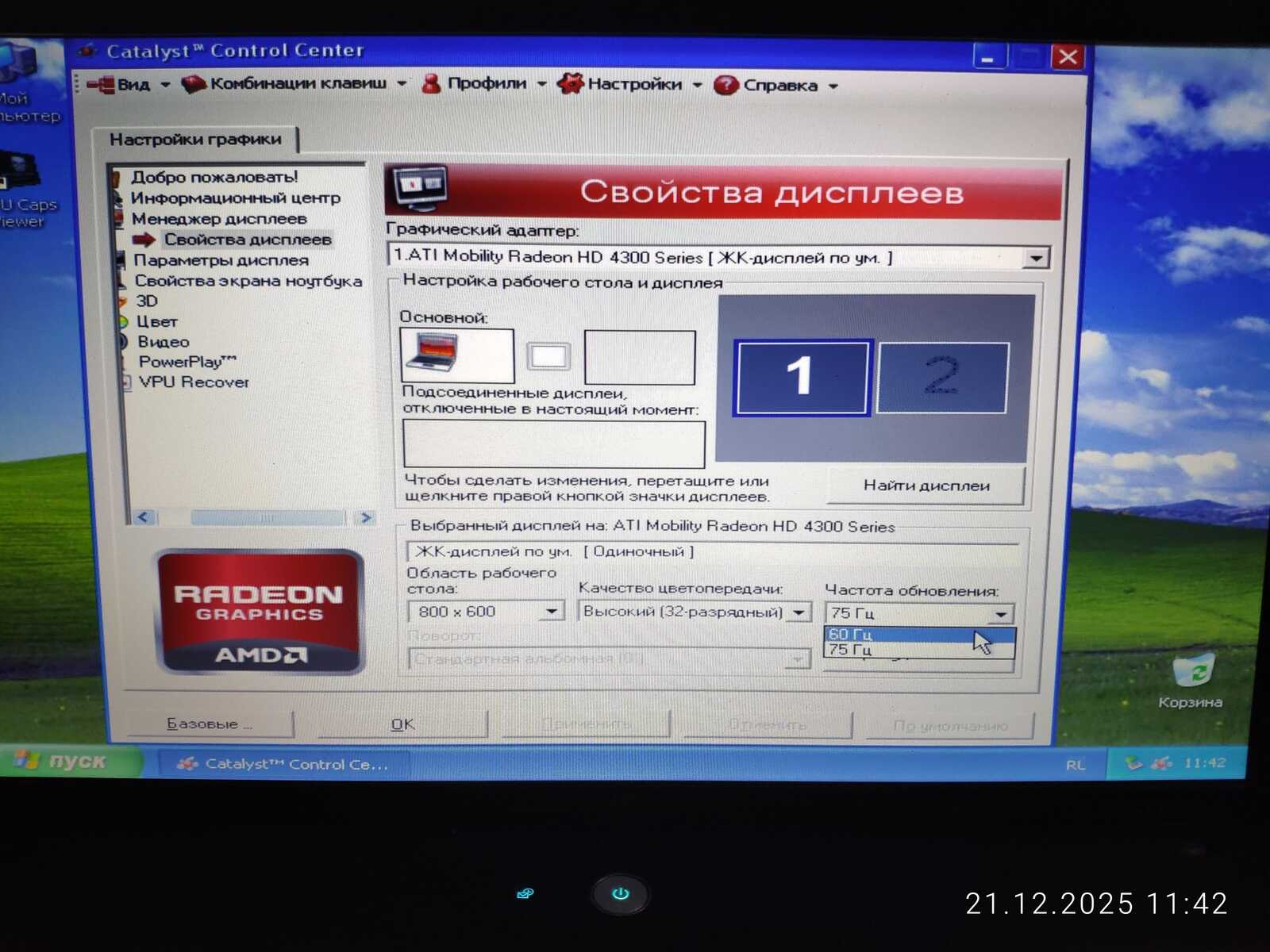The height and width of the screenshot is (952, 1270).
Task: Select Менеджер дисплеев in the tree
Action: coord(219,218)
